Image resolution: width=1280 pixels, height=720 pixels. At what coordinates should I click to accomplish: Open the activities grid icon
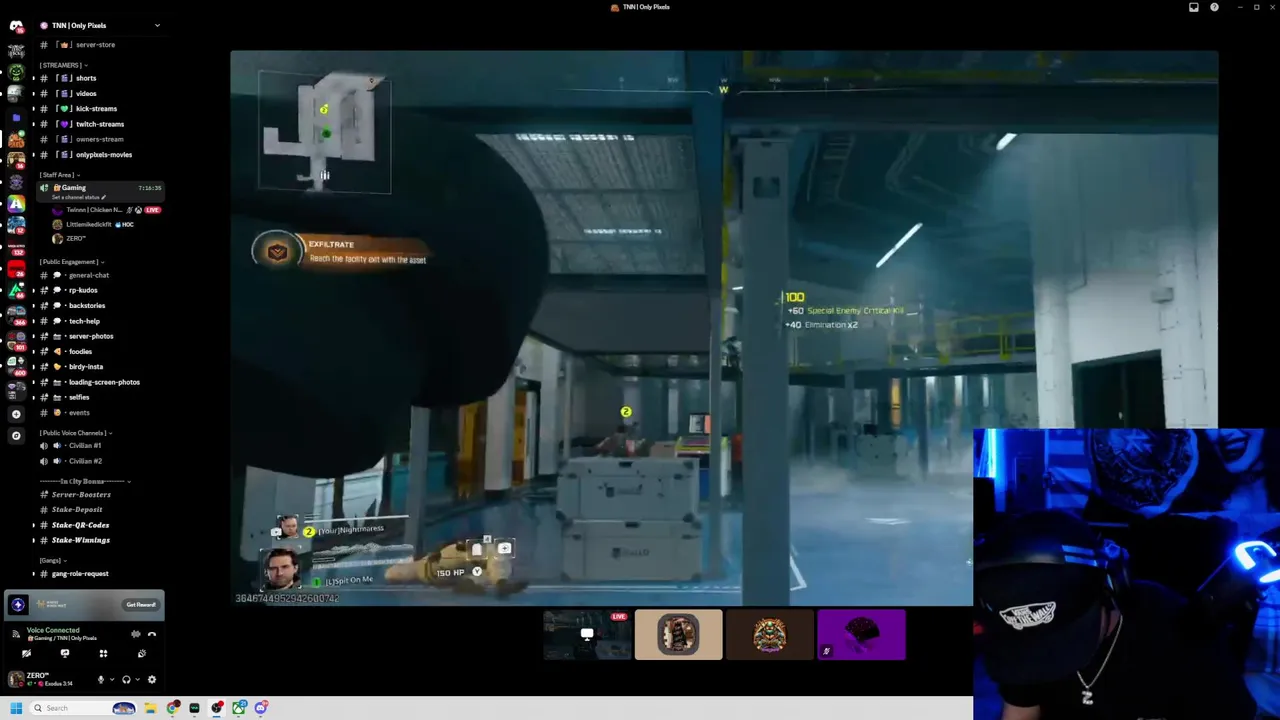click(x=103, y=653)
